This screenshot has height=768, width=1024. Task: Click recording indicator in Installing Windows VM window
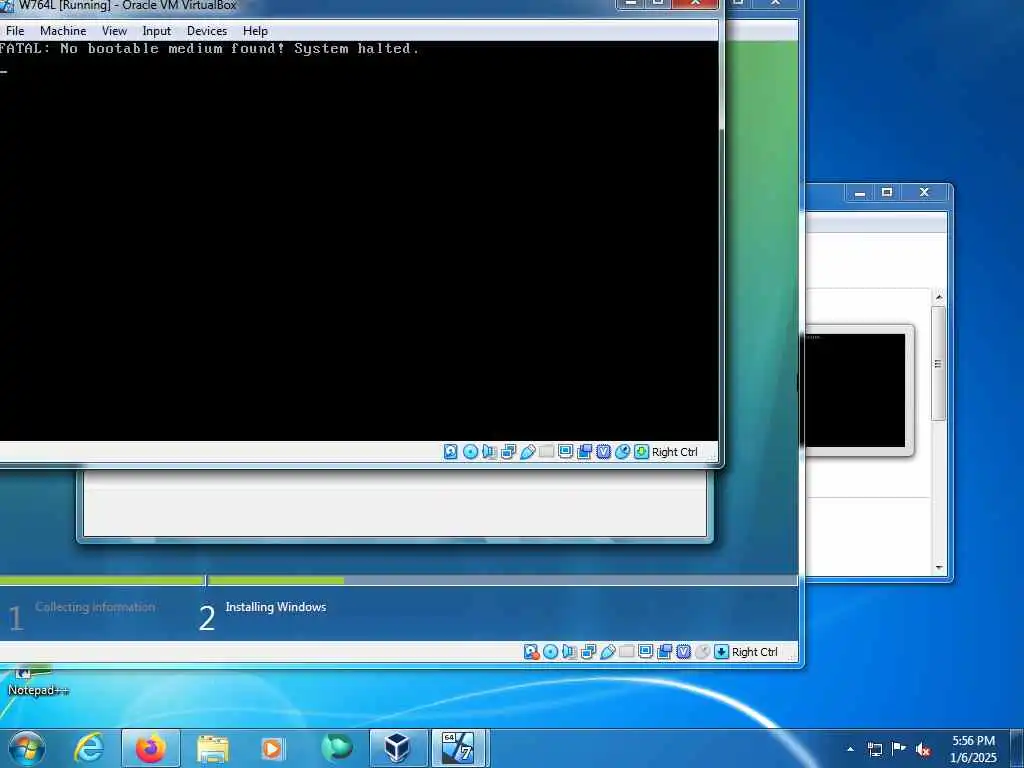pos(664,652)
